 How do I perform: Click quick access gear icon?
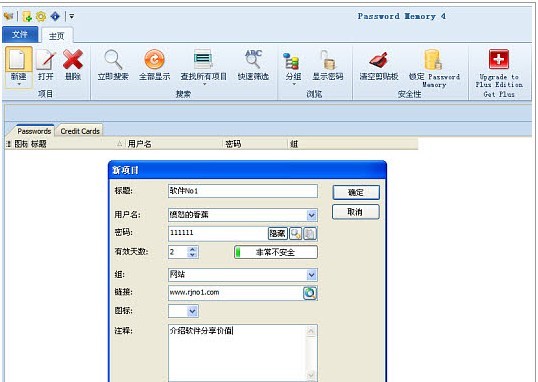tap(41, 16)
